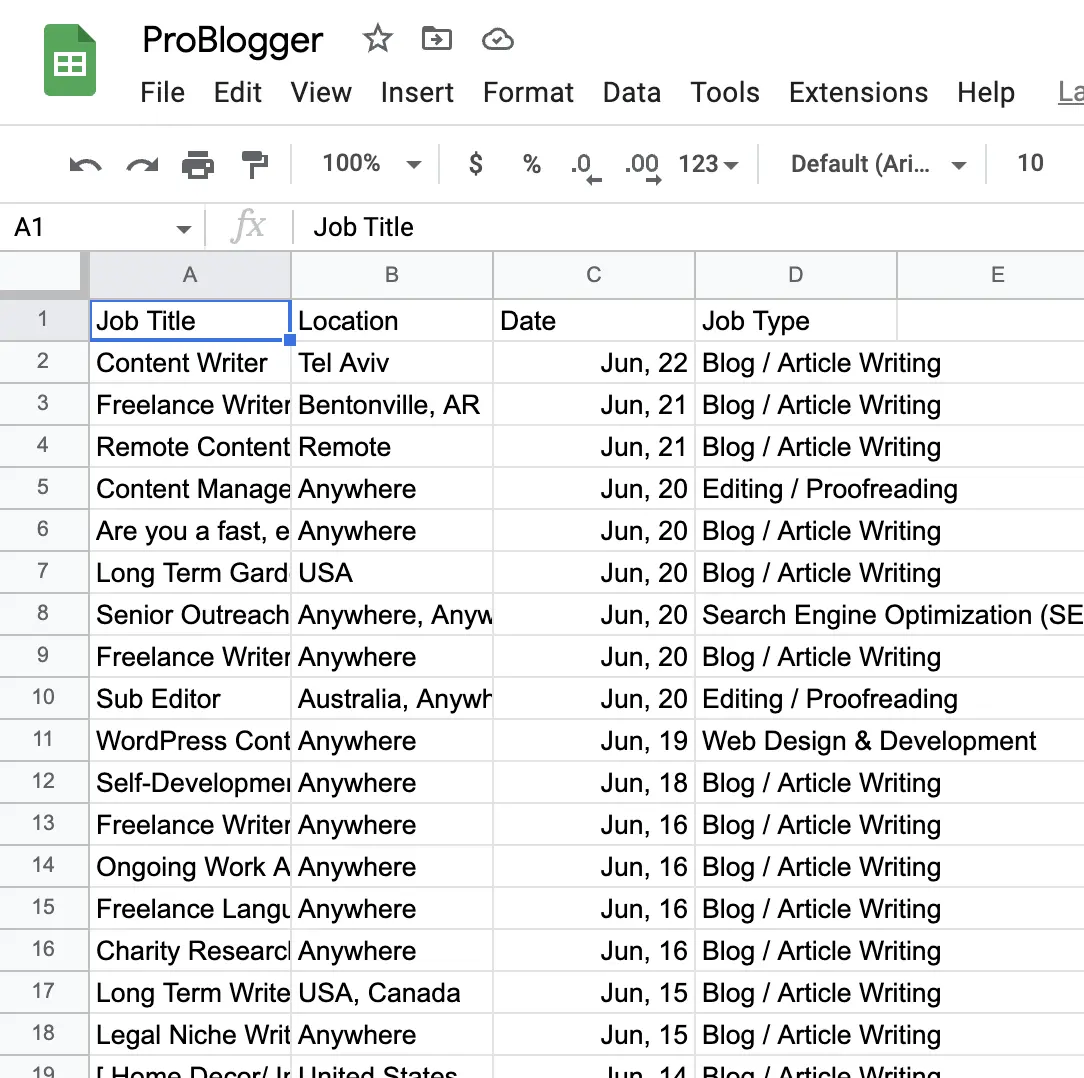1084x1078 pixels.
Task: Open the Format menu
Action: click(x=528, y=93)
